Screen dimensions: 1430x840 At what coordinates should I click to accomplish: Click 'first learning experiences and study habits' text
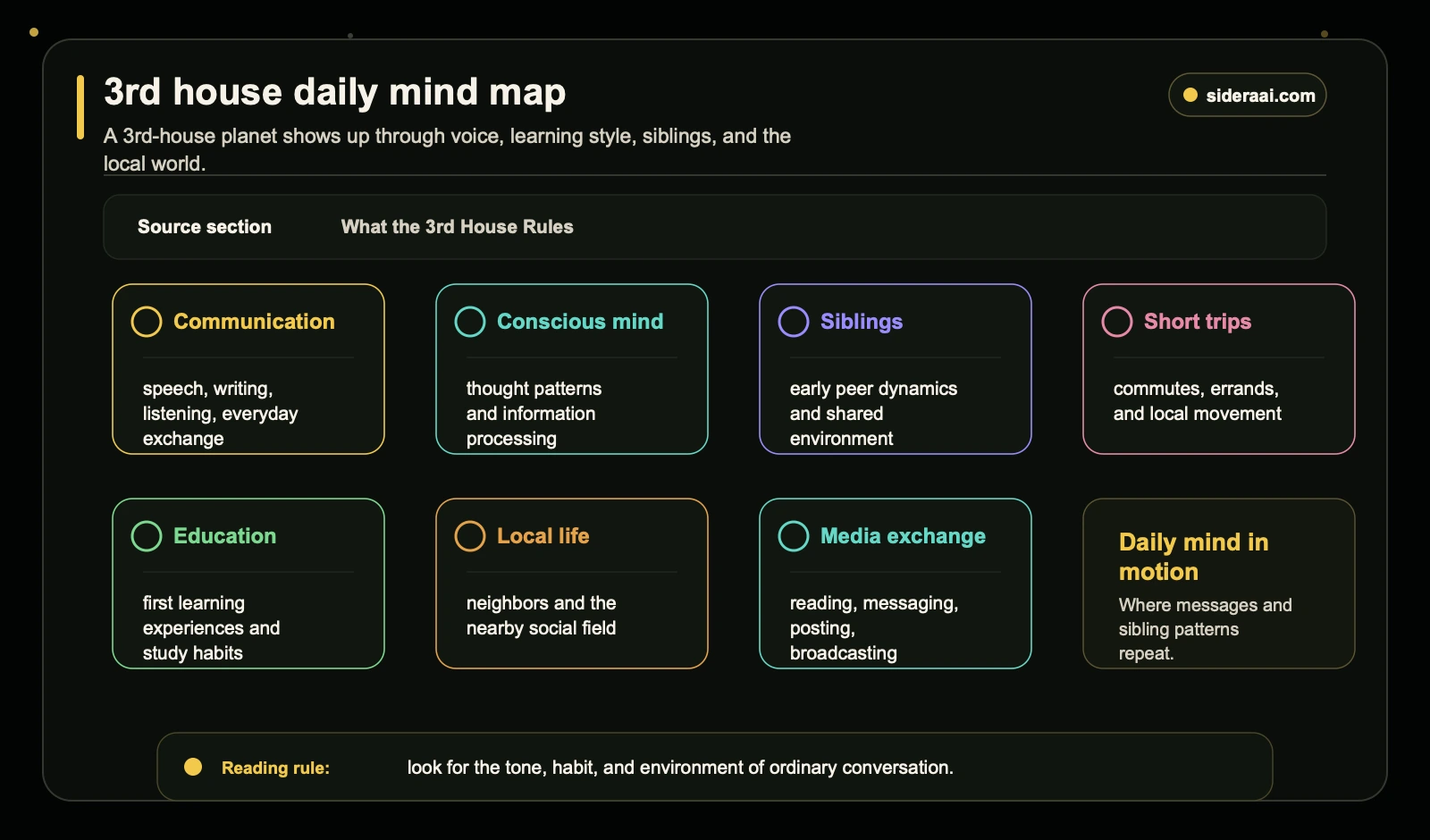(212, 628)
